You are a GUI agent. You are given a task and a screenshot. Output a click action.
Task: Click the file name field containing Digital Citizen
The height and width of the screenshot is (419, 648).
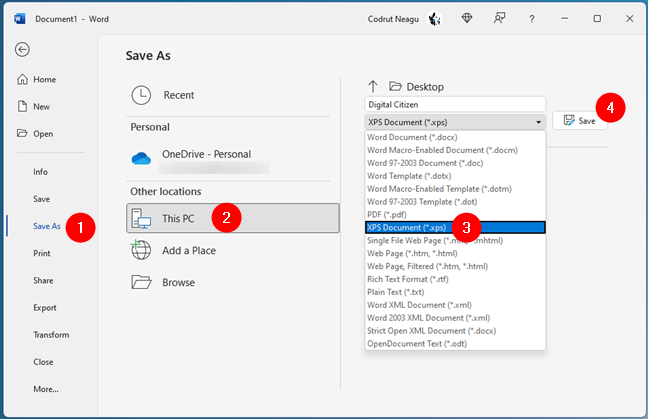click(455, 105)
